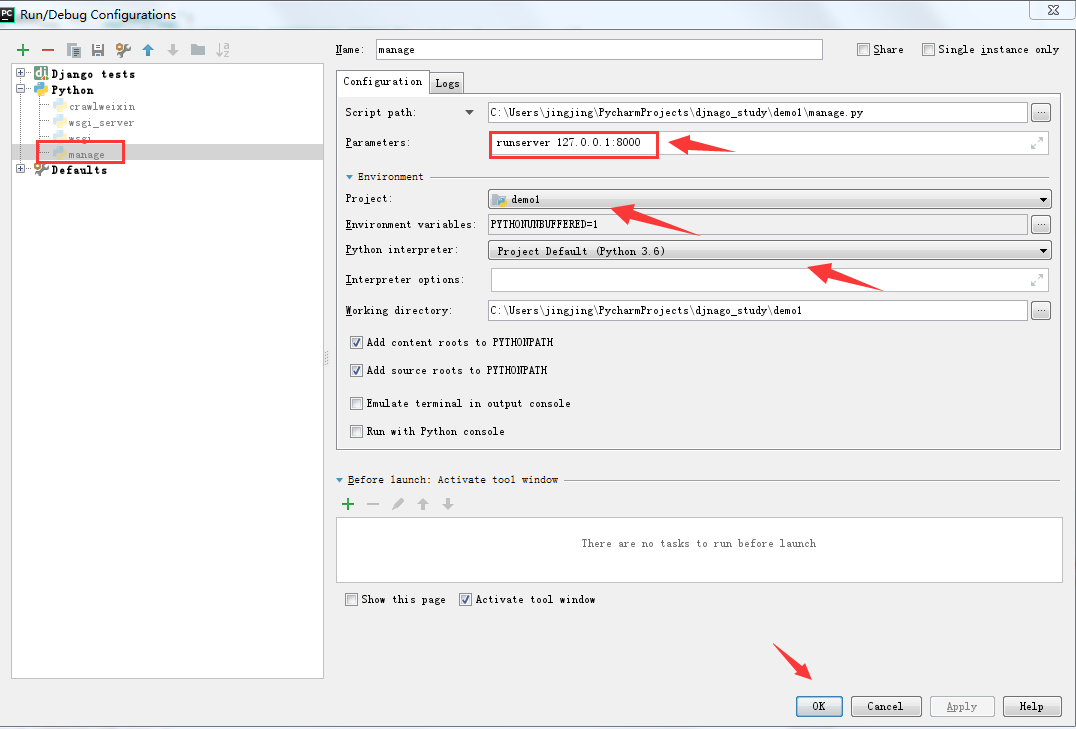Viewport: 1076px width, 729px height.
Task: Sort configurations alphabetically
Action: pos(223,50)
